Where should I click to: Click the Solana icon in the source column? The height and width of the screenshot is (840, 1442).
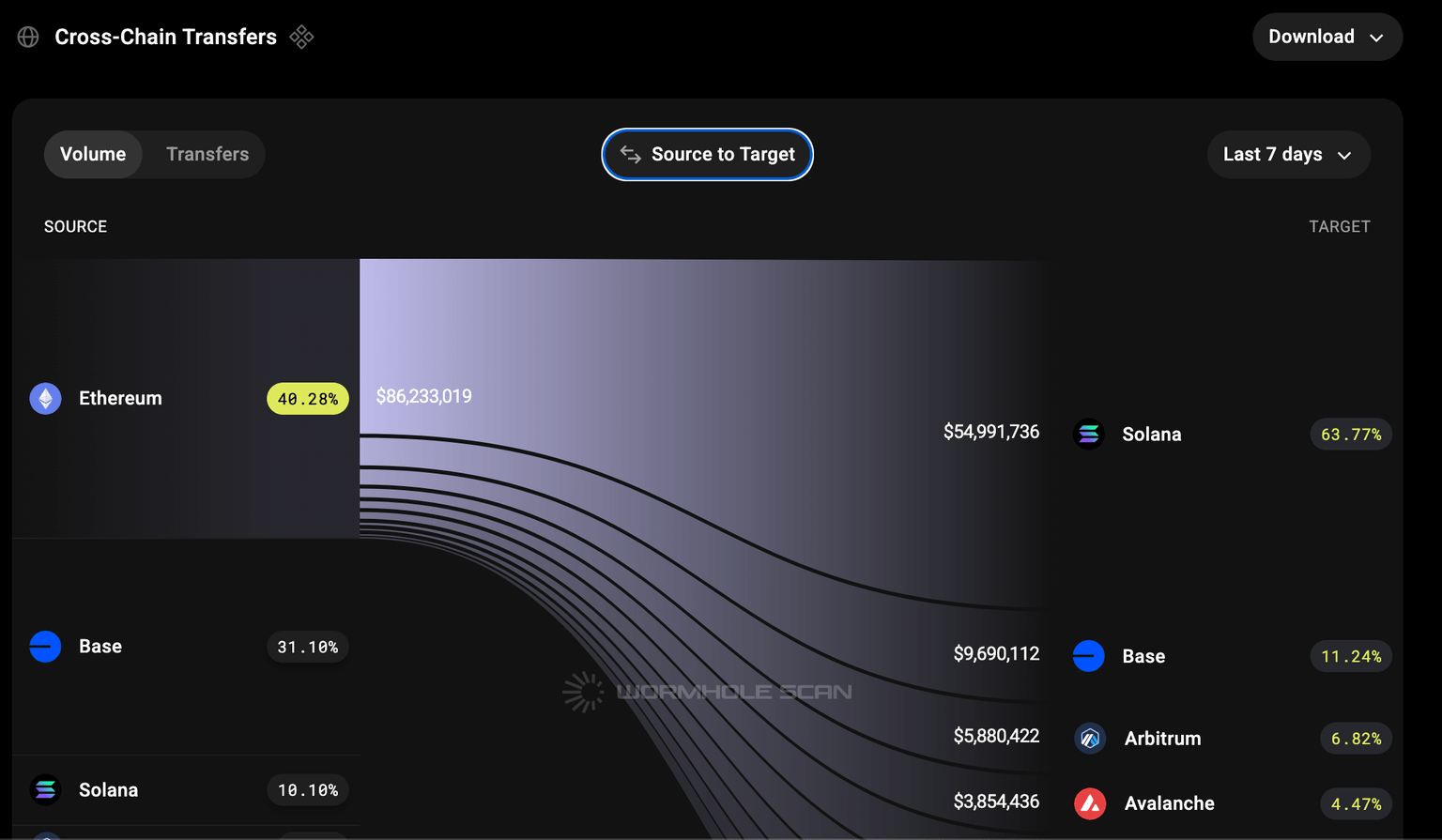tap(44, 789)
